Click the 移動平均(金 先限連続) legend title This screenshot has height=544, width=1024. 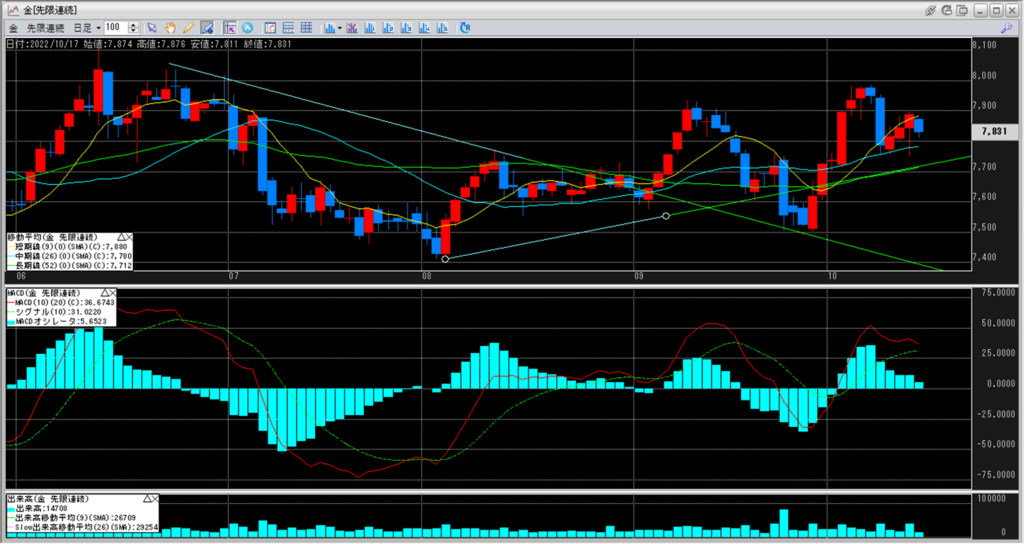[52, 237]
